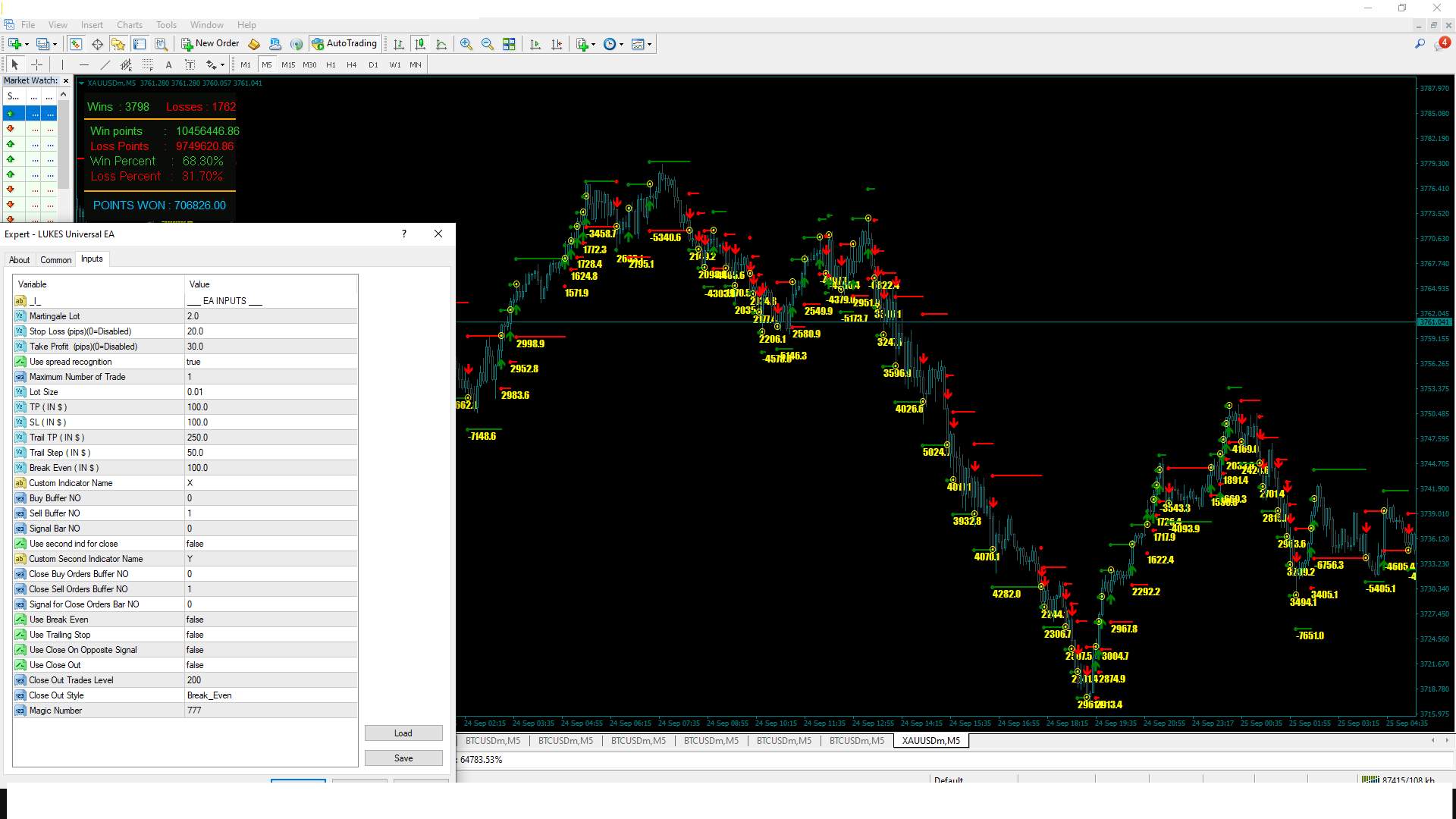Toggle the Market Watch panel icon

[76, 44]
